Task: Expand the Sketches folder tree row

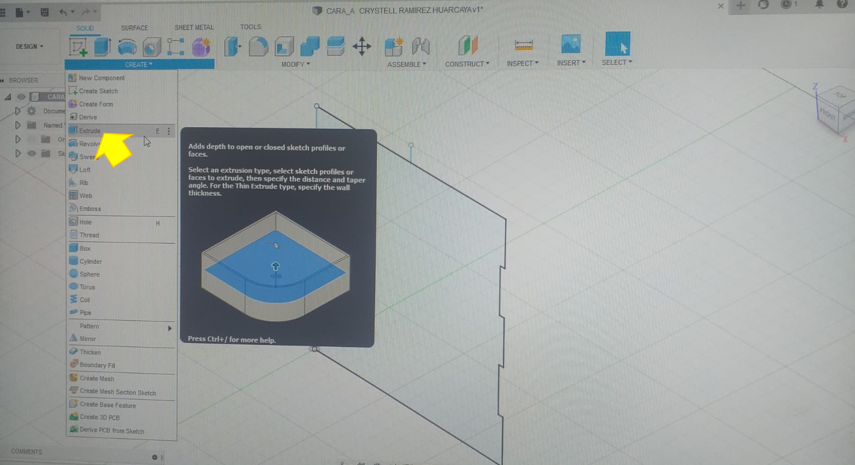Action: tap(17, 154)
